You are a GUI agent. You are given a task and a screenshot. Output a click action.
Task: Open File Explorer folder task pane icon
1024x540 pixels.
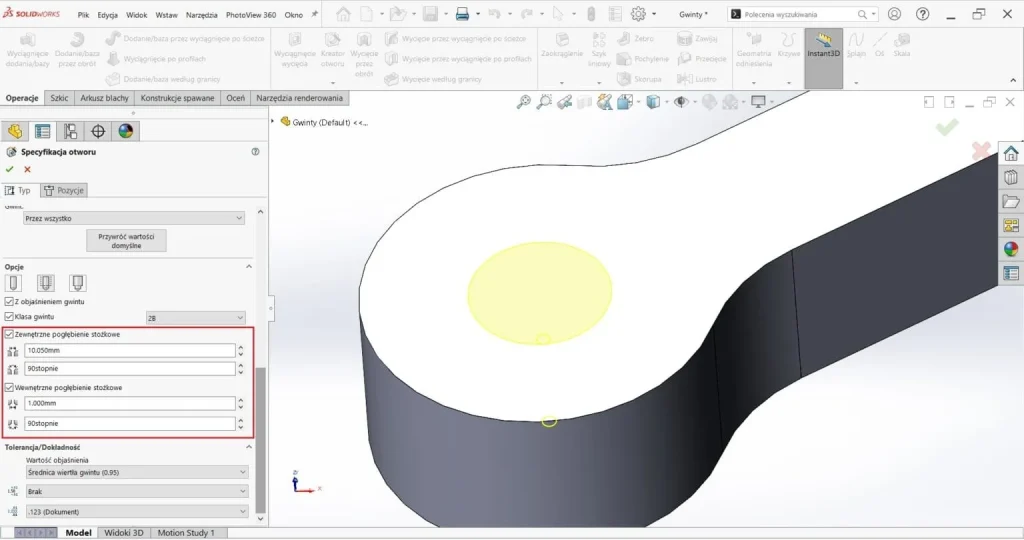click(1011, 201)
